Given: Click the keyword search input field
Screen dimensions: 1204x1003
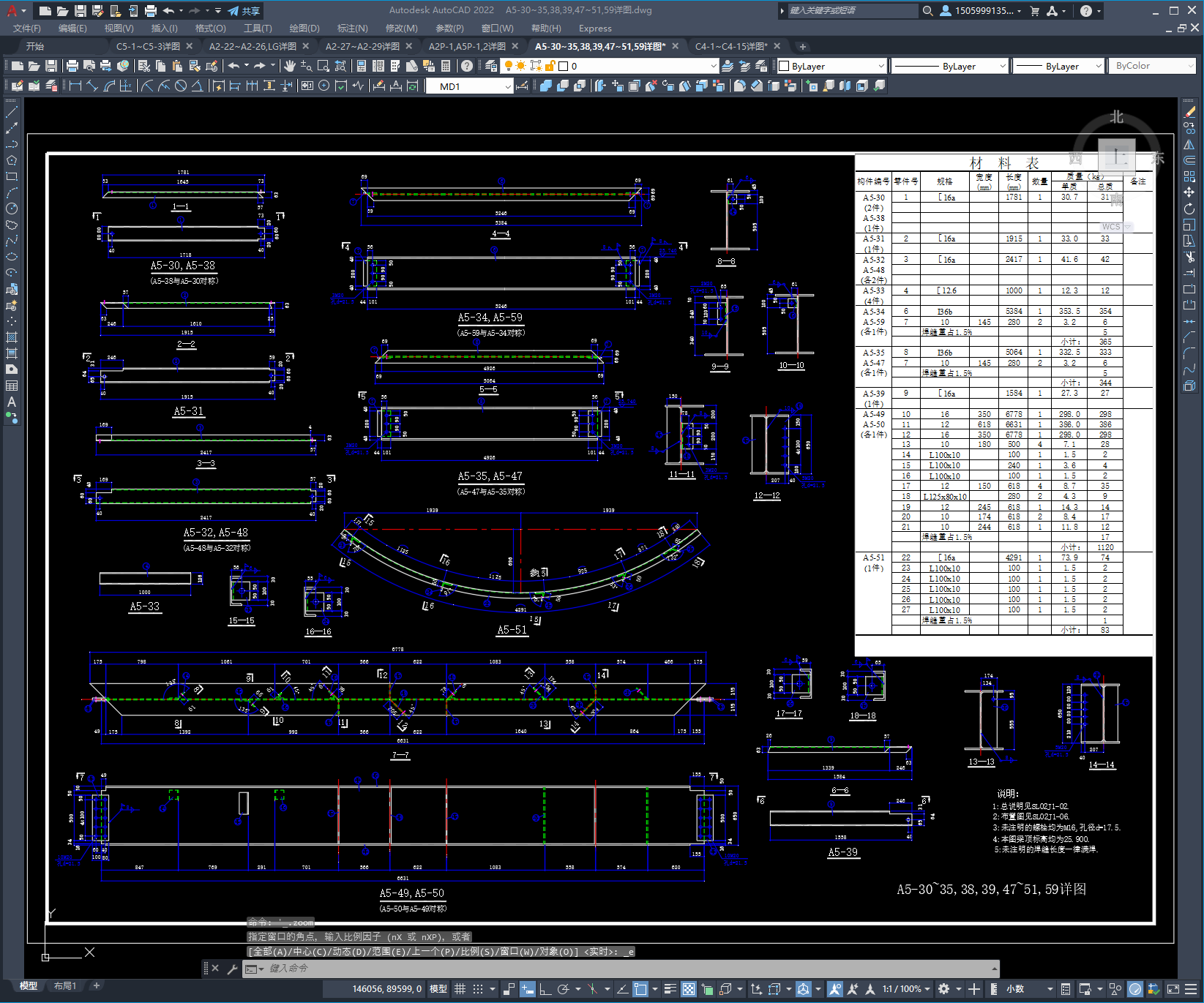Looking at the screenshot, I should (x=852, y=10).
